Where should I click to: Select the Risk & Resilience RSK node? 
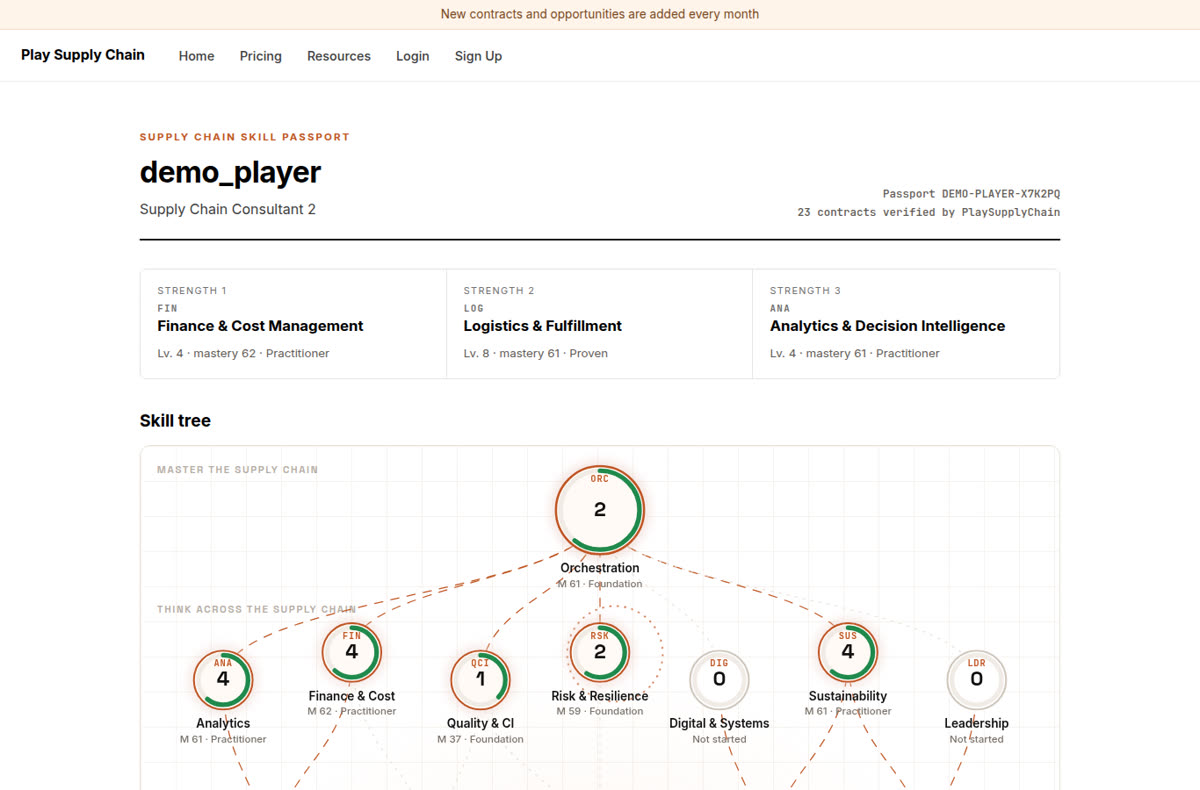(600, 652)
